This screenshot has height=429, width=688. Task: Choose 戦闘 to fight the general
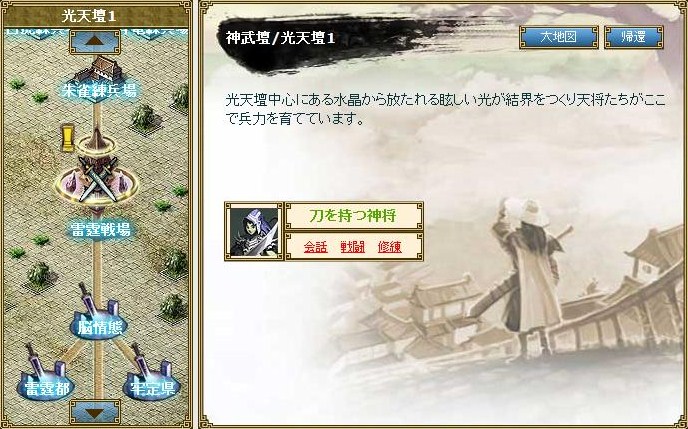(x=353, y=247)
